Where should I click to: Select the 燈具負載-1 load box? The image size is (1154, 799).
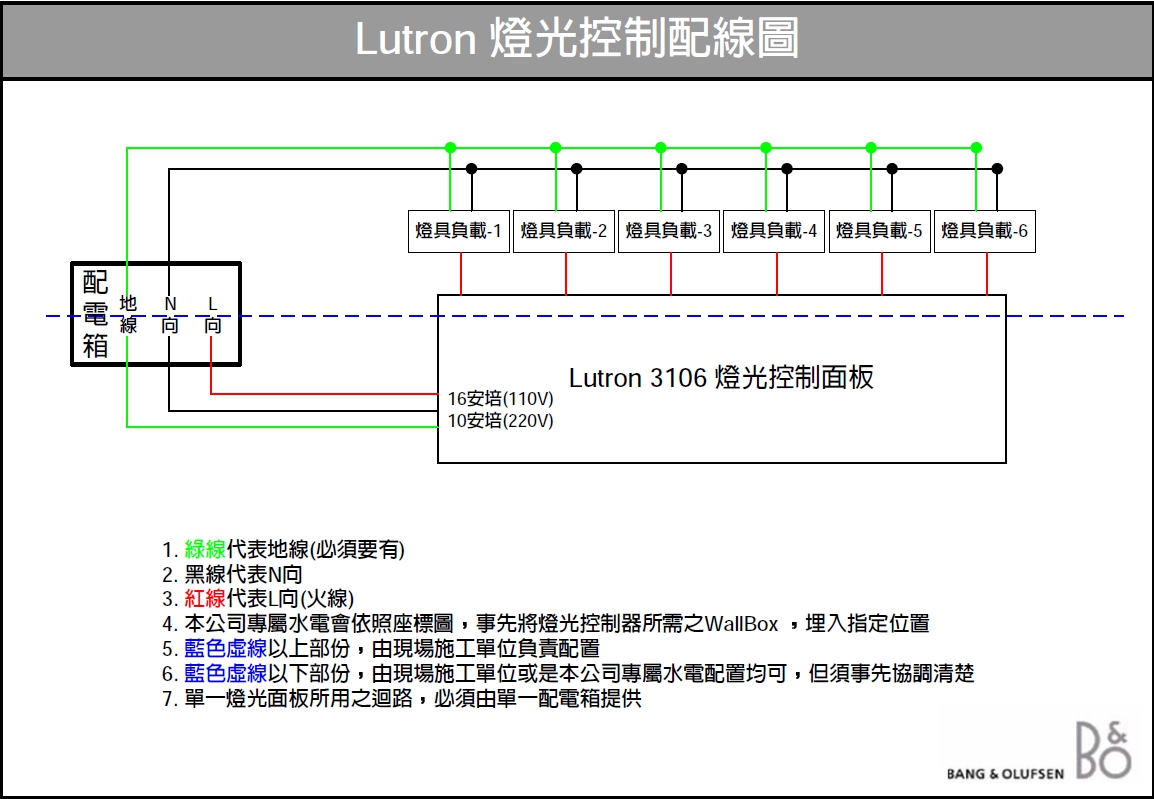[x=459, y=231]
